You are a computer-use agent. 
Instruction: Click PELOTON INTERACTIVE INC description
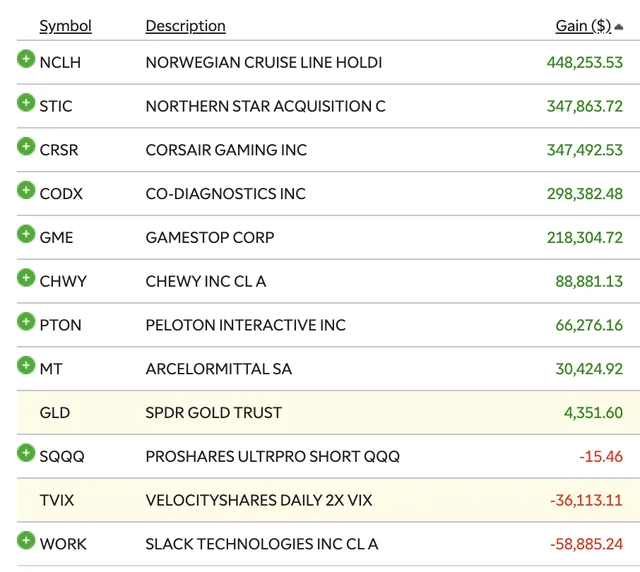245,325
